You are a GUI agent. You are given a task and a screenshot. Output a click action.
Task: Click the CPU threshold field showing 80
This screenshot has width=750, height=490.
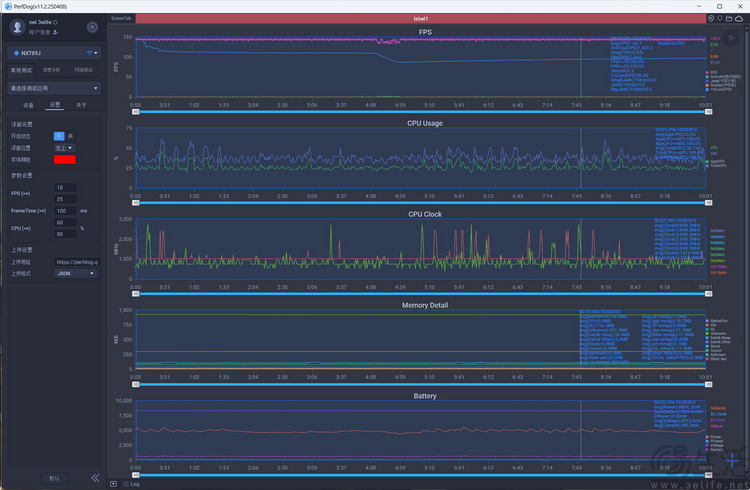click(x=66, y=234)
